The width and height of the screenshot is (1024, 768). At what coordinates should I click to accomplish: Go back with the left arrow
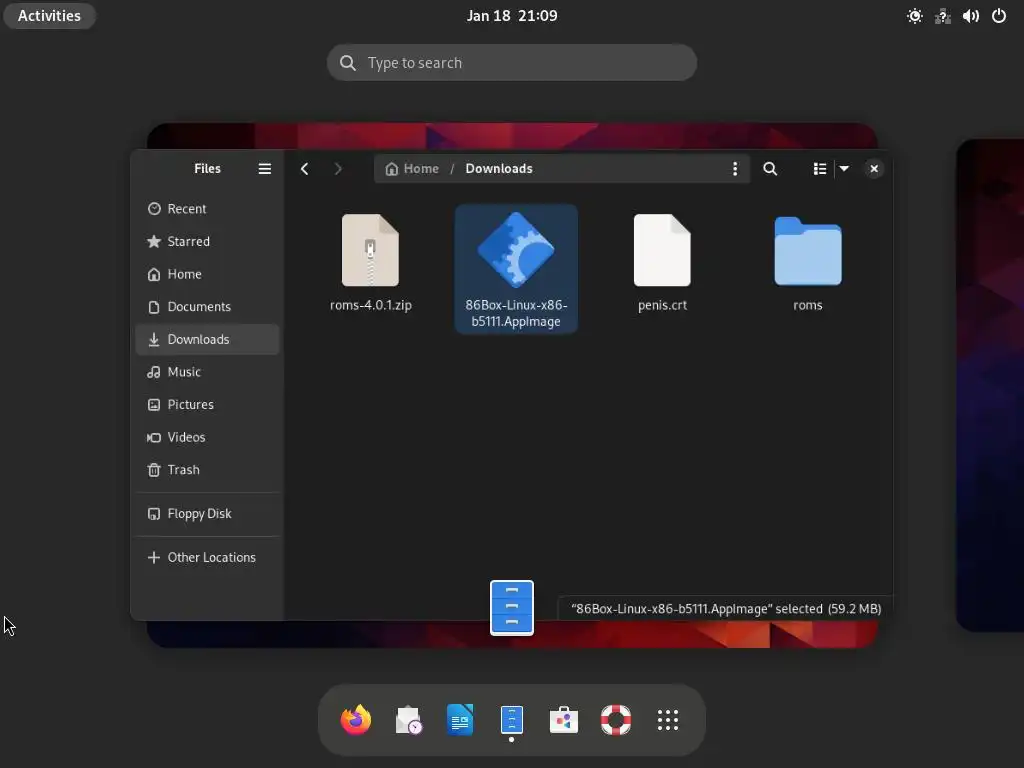[304, 168]
